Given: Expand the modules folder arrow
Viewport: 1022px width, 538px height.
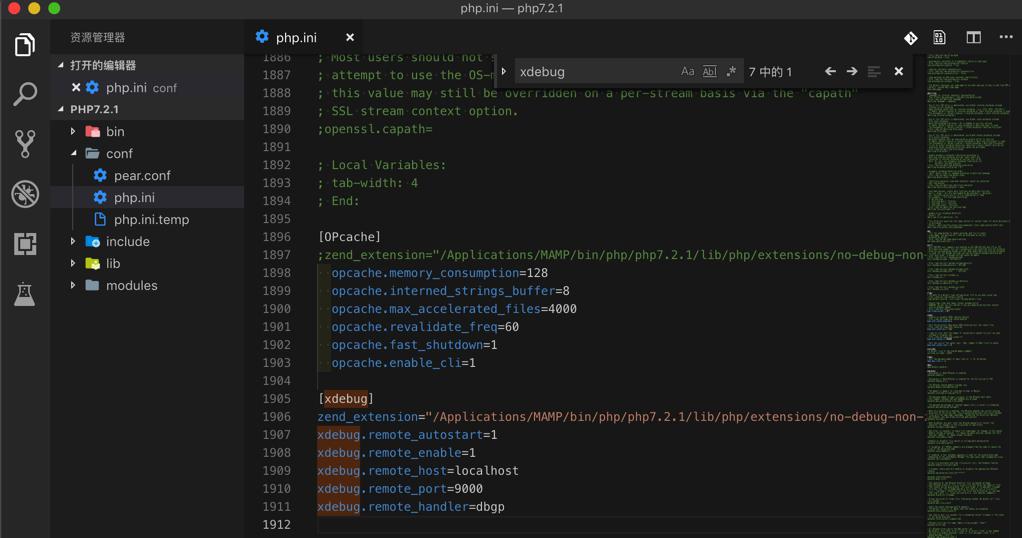Looking at the screenshot, I should coord(73,285).
